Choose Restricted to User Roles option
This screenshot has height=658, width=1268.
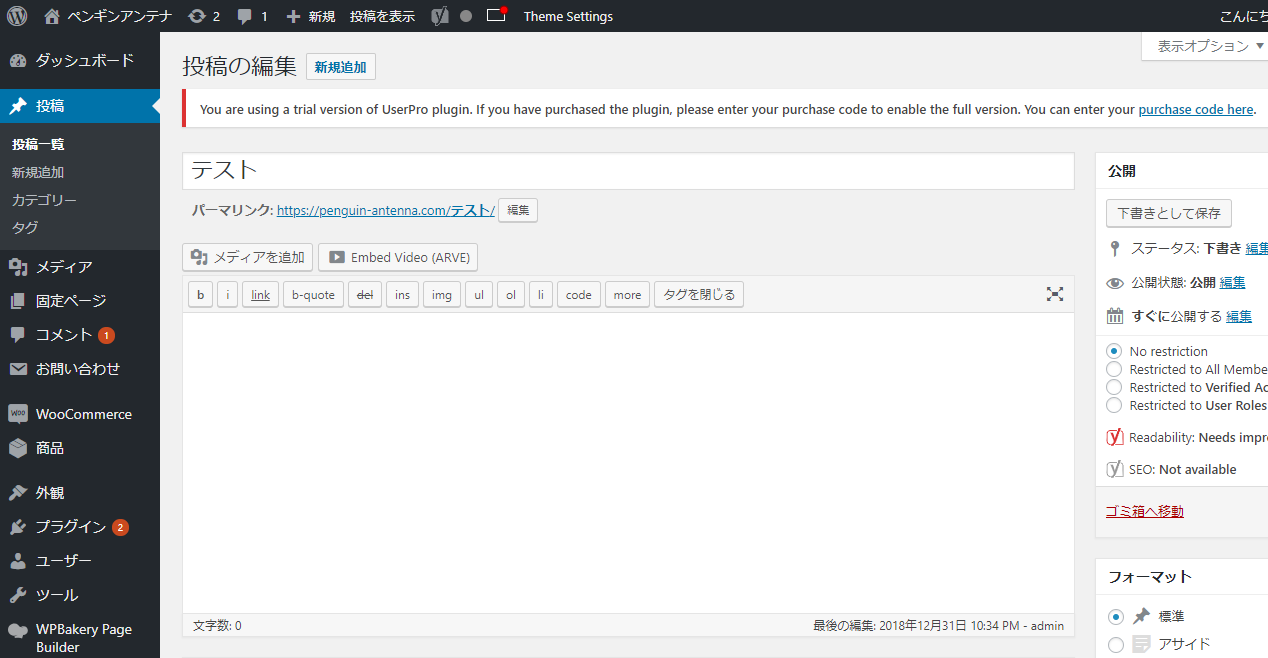[x=1115, y=405]
